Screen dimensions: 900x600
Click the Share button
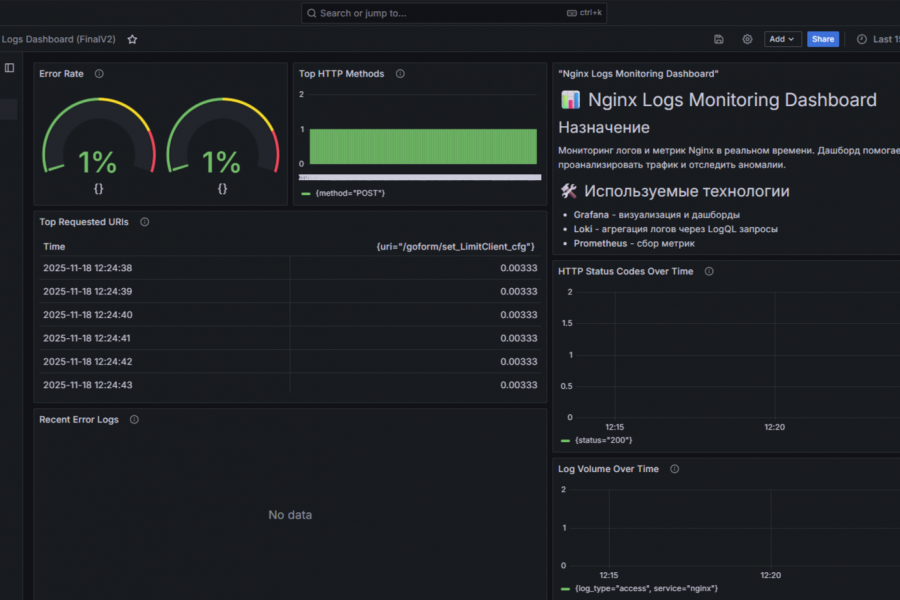(823, 39)
